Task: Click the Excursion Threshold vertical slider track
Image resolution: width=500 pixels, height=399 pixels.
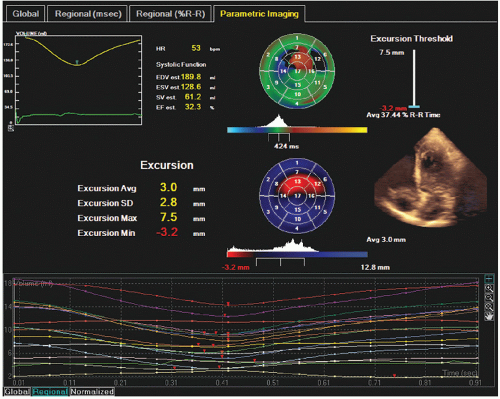Action: [414, 77]
